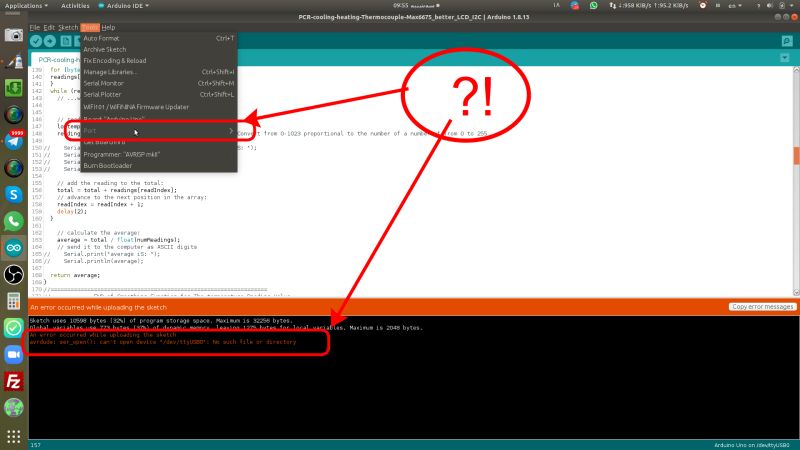Open the green checkmark dock app
This screenshot has height=450, width=800.
pos(14,328)
